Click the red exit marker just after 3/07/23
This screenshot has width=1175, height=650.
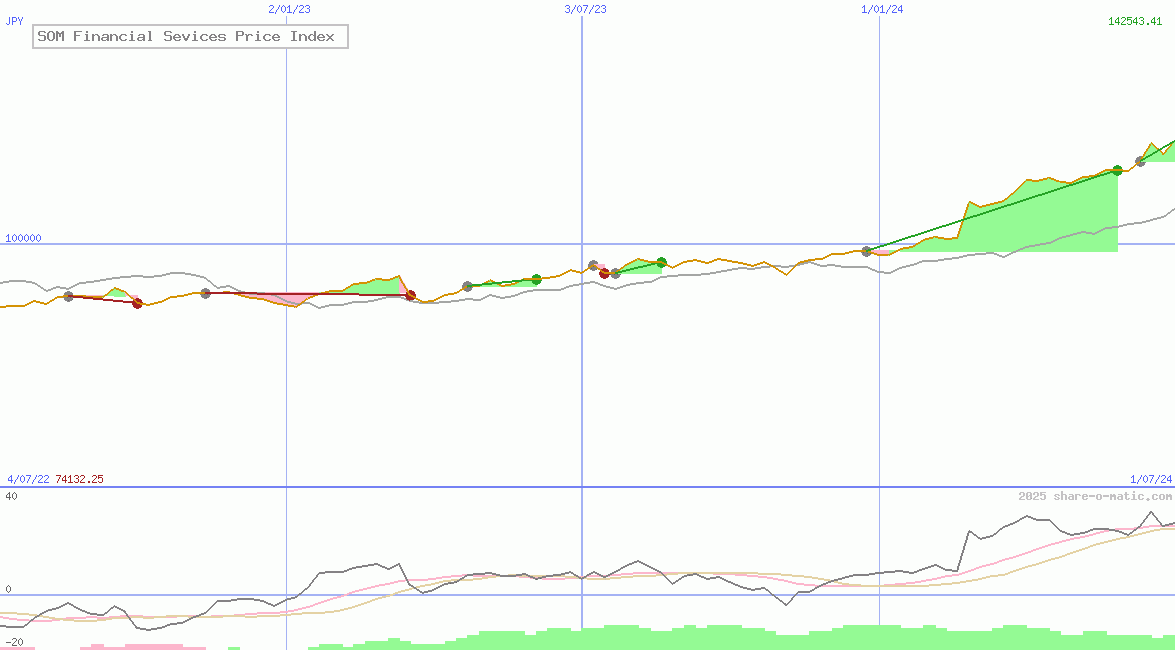point(604,273)
